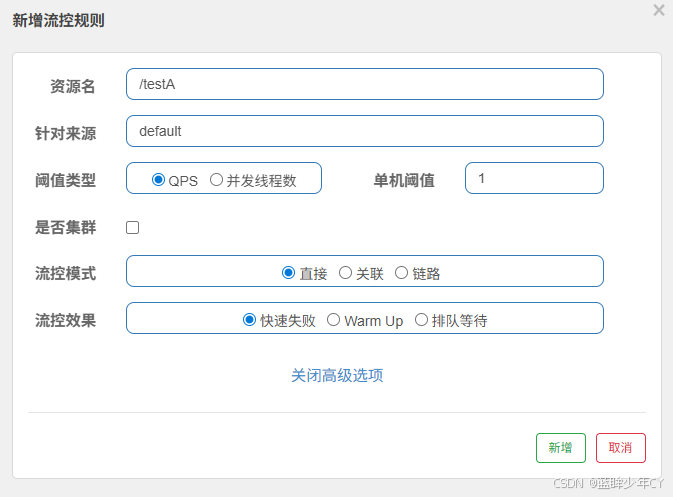Toggle the 是否集群 checkbox
Viewport: 673px width, 497px height.
point(133,227)
